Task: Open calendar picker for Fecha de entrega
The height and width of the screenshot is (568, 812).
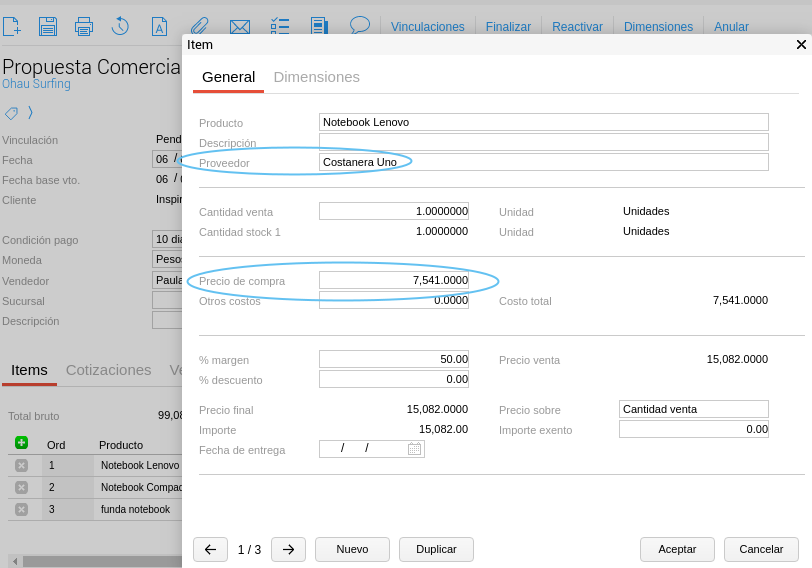Action: click(414, 449)
